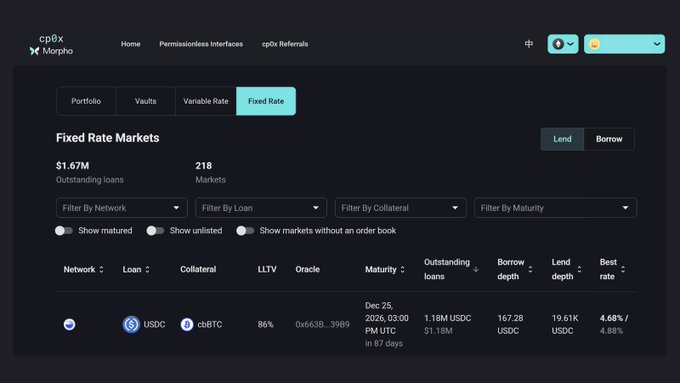
Task: Click the 19.61K USDC lend depth
Action: click(x=565, y=324)
